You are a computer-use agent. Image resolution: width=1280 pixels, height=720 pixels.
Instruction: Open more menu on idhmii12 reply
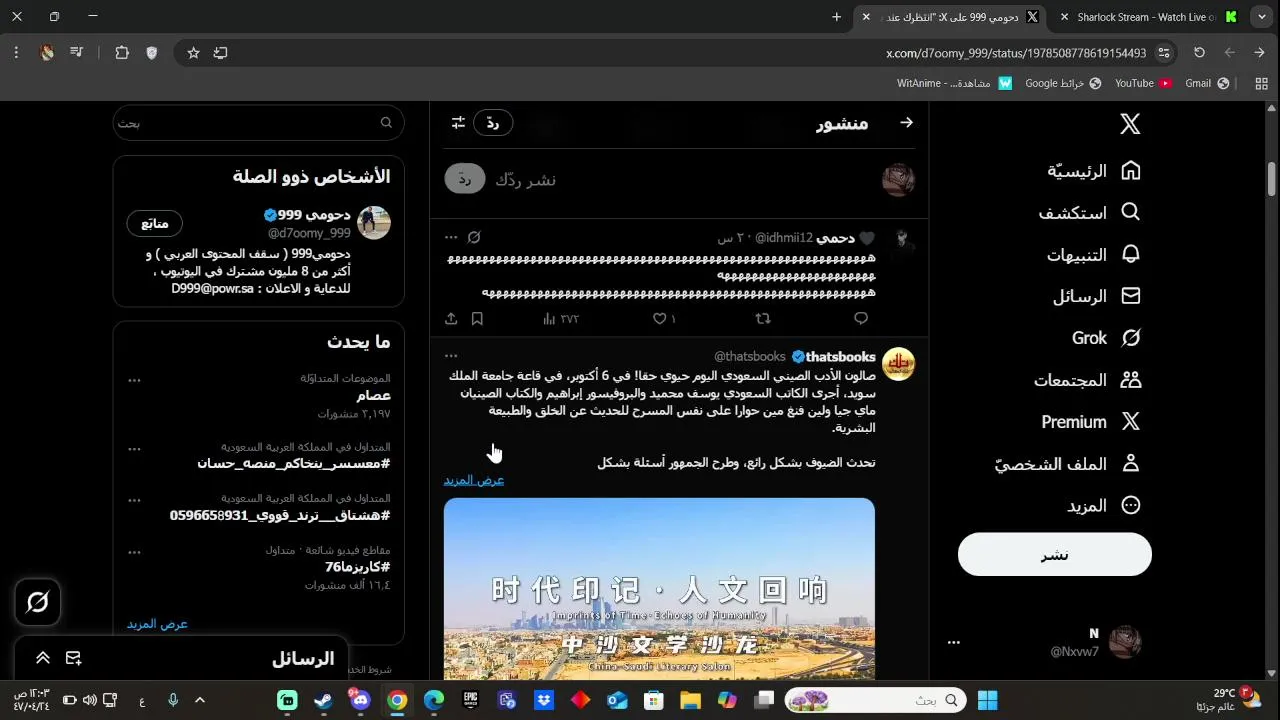(x=451, y=238)
